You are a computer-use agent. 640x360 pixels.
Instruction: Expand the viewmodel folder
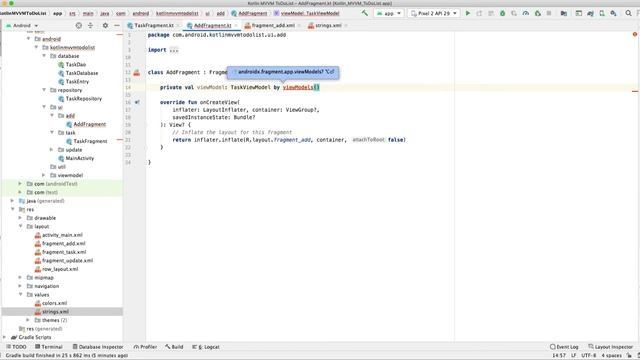coord(44,175)
